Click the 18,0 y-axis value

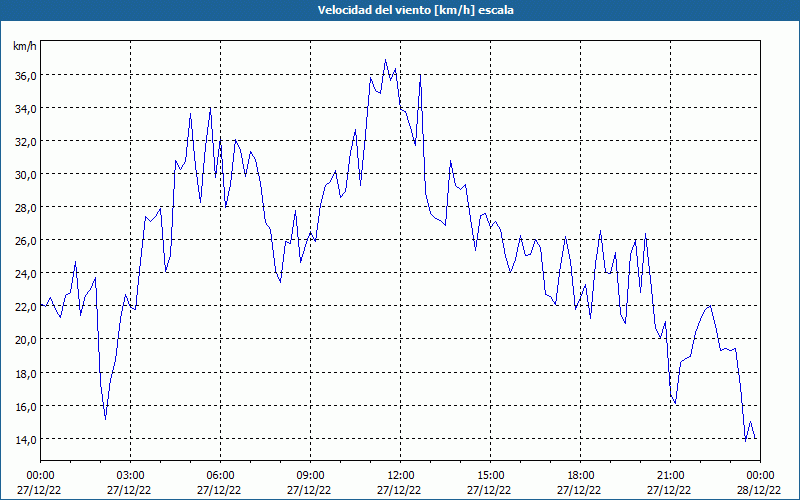26,373
